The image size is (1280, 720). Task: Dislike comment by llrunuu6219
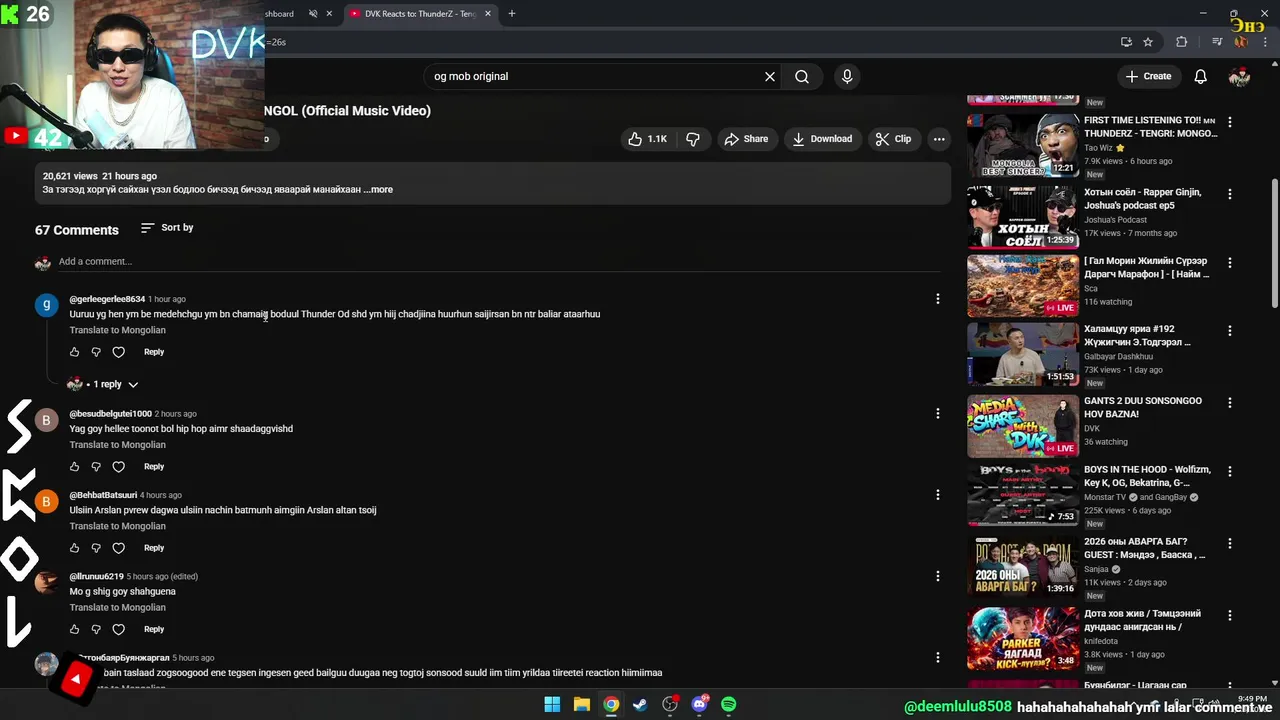96,629
